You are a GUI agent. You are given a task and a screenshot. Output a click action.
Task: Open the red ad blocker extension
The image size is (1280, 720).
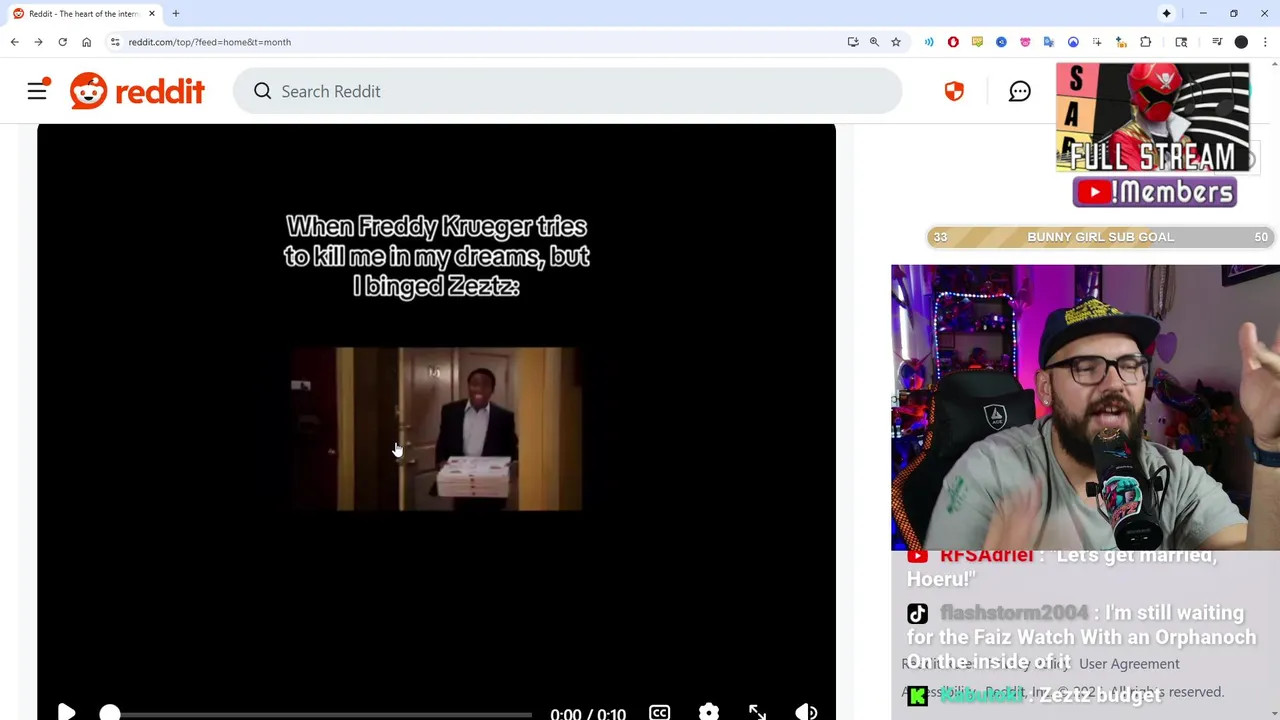953,42
